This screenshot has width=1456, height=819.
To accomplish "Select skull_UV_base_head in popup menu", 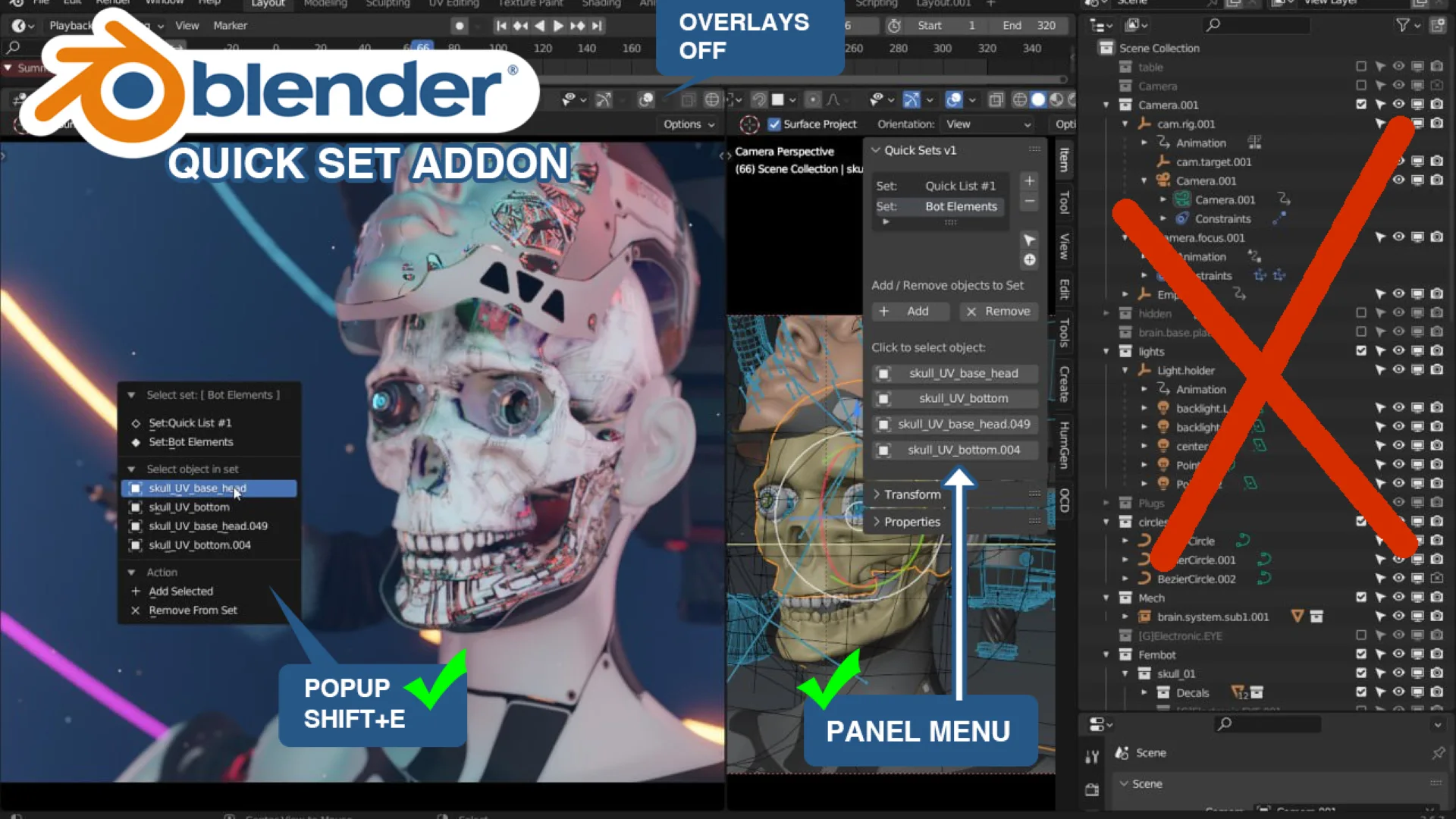I will pyautogui.click(x=209, y=488).
